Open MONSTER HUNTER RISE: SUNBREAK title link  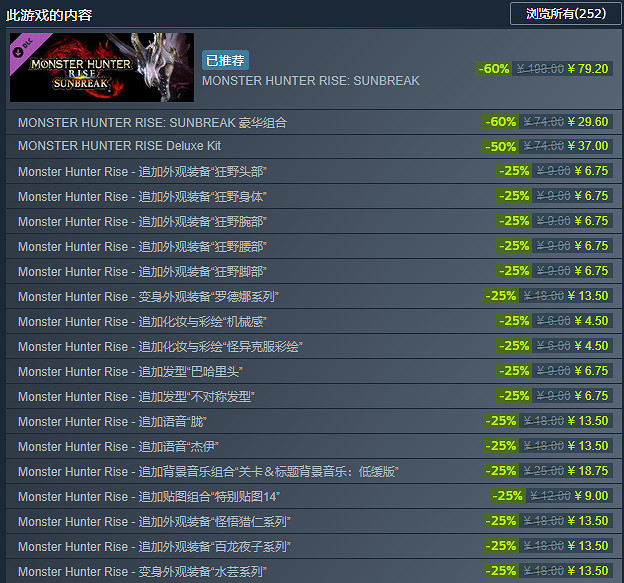click(311, 81)
